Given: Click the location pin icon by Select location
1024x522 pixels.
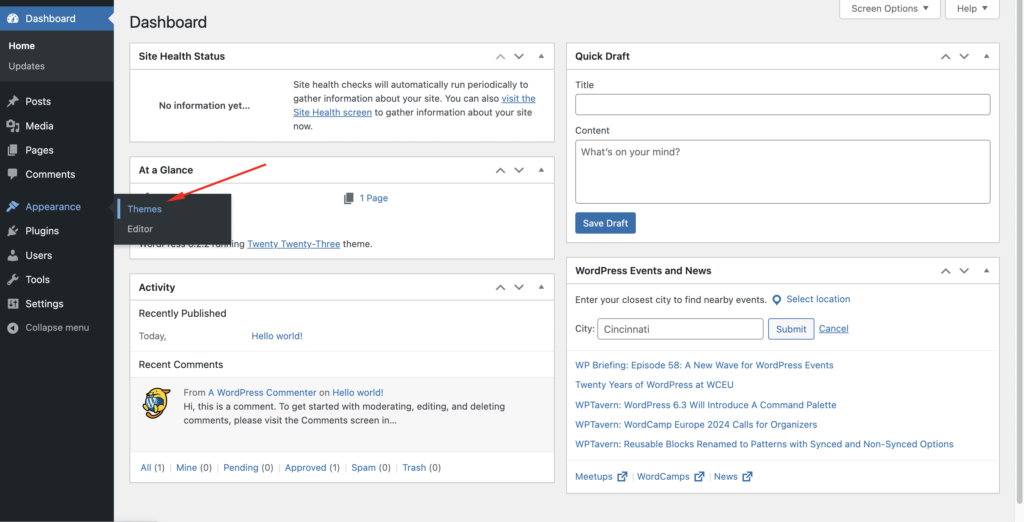Looking at the screenshot, I should (776, 300).
